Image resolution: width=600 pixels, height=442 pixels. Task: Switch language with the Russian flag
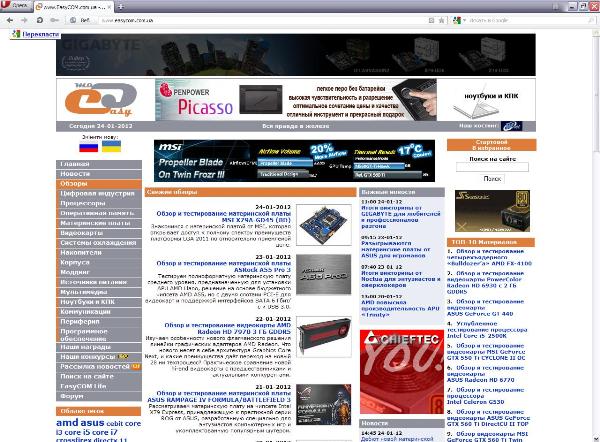point(88,147)
